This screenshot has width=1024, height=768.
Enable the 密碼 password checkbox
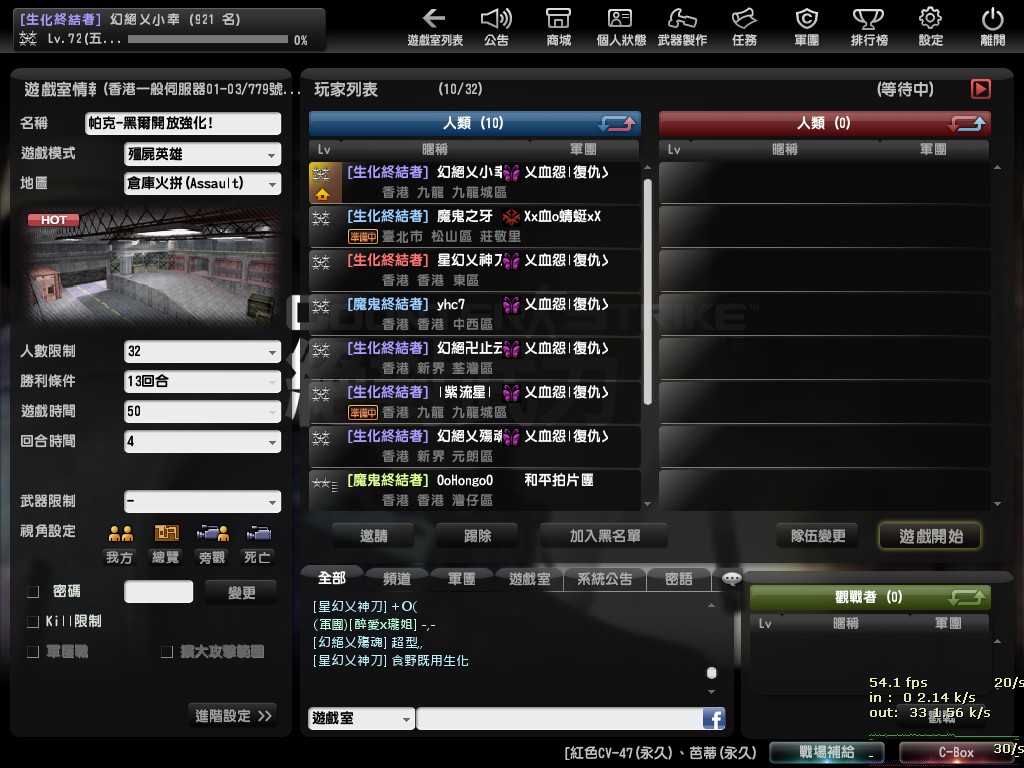[x=33, y=592]
